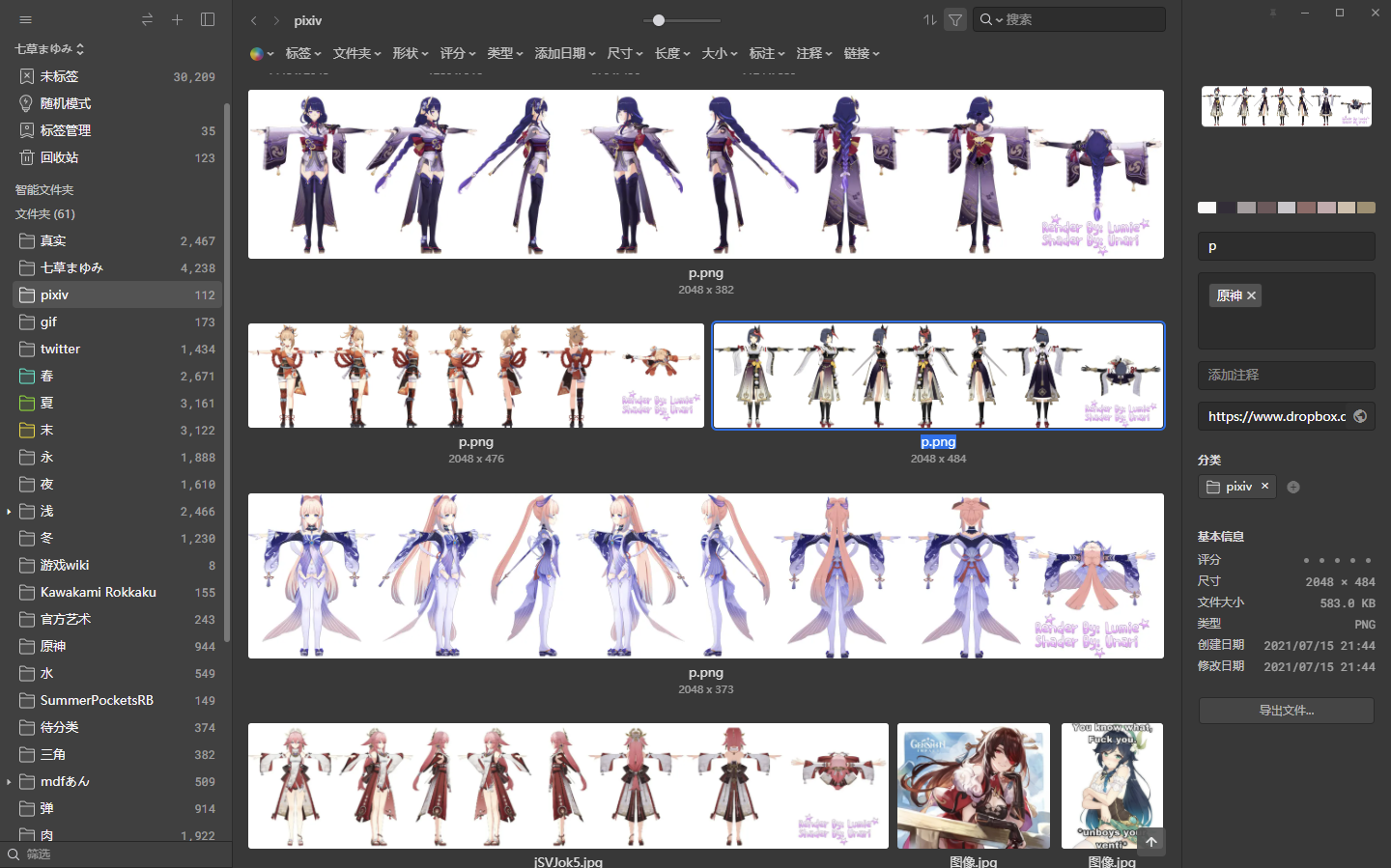Toggle the sidebar layout panel icon
Screen dimensions: 1391x868
208,19
